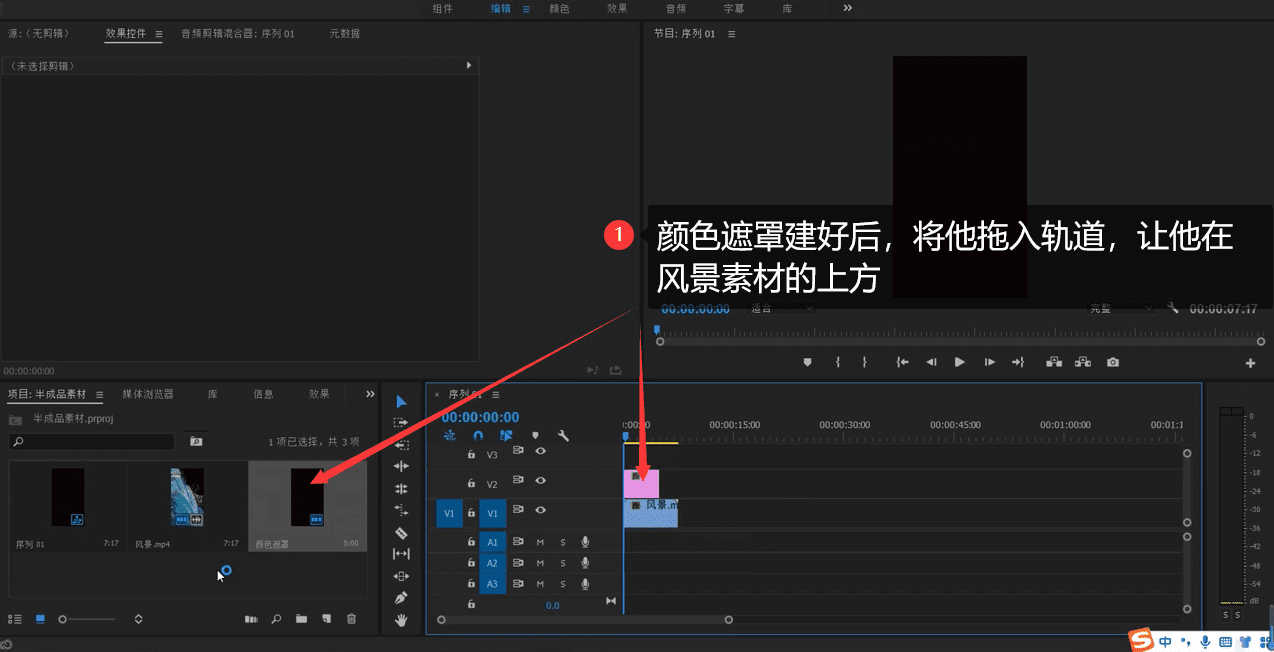Open timeline display settings wrench
Image resolution: width=1274 pixels, height=652 pixels.
coord(563,436)
